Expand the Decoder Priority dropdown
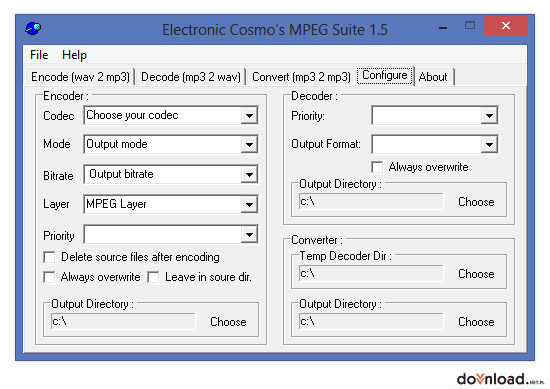 [489, 115]
